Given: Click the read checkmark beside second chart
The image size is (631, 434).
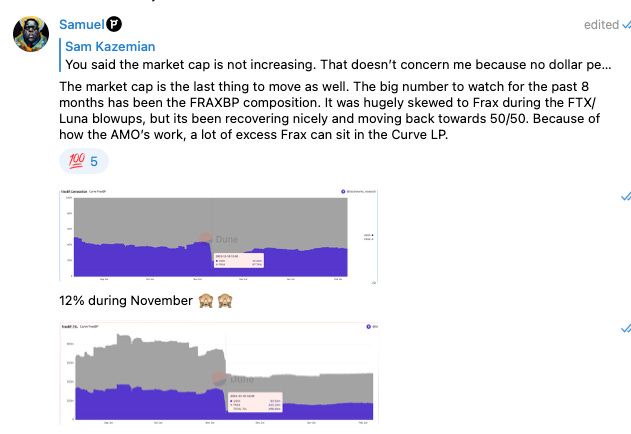Looking at the screenshot, I should click(626, 328).
